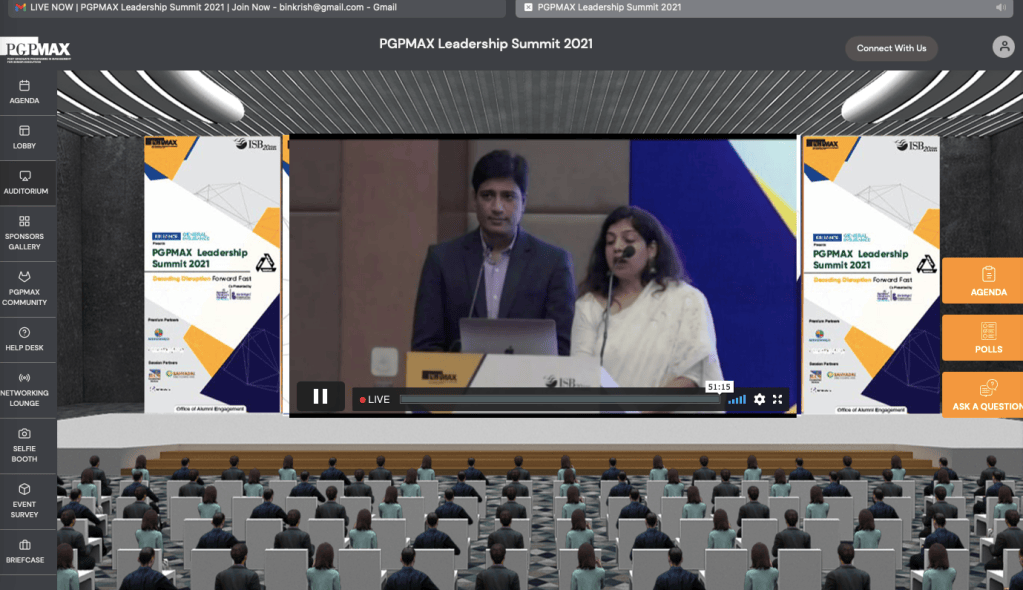Click the 51:15 timestamp tooltip

[x=719, y=387]
